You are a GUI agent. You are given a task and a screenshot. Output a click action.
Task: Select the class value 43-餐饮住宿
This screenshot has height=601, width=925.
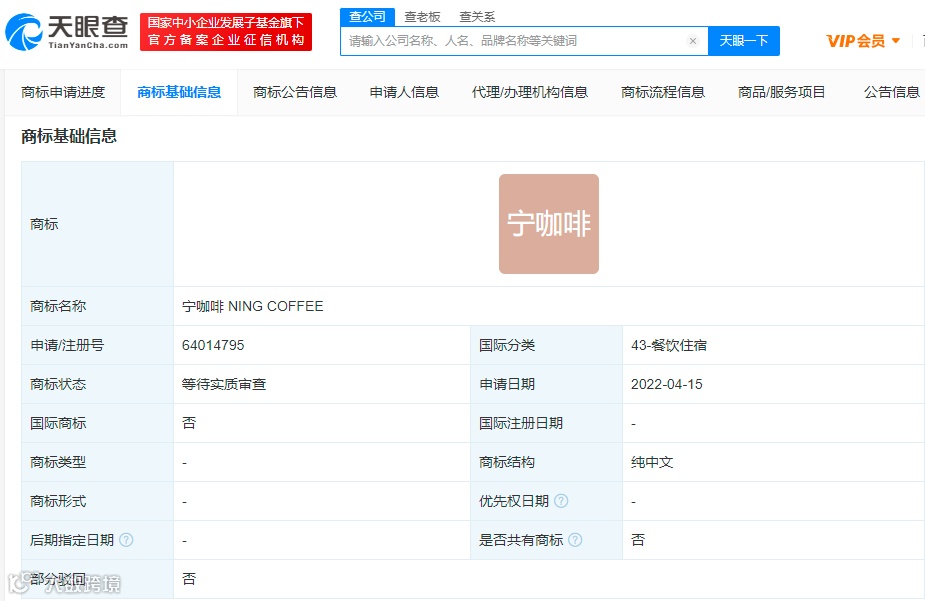[669, 345]
